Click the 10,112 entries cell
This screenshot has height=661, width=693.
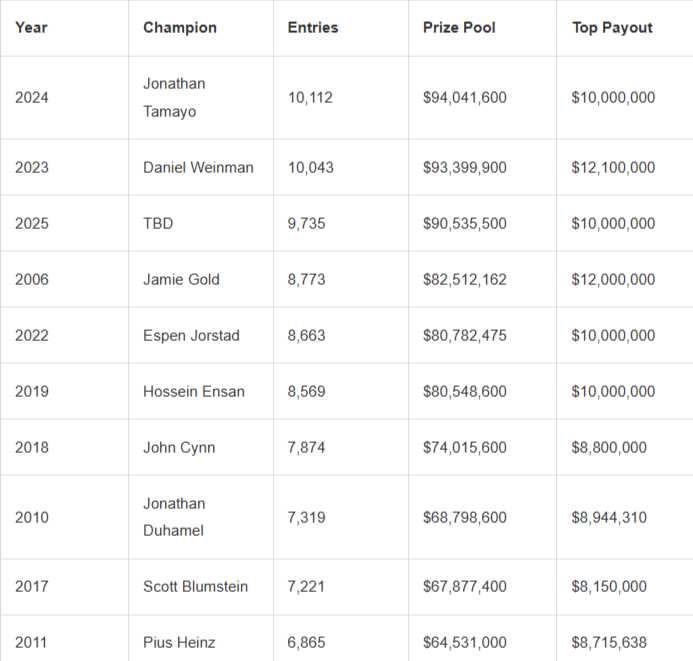[x=310, y=97]
